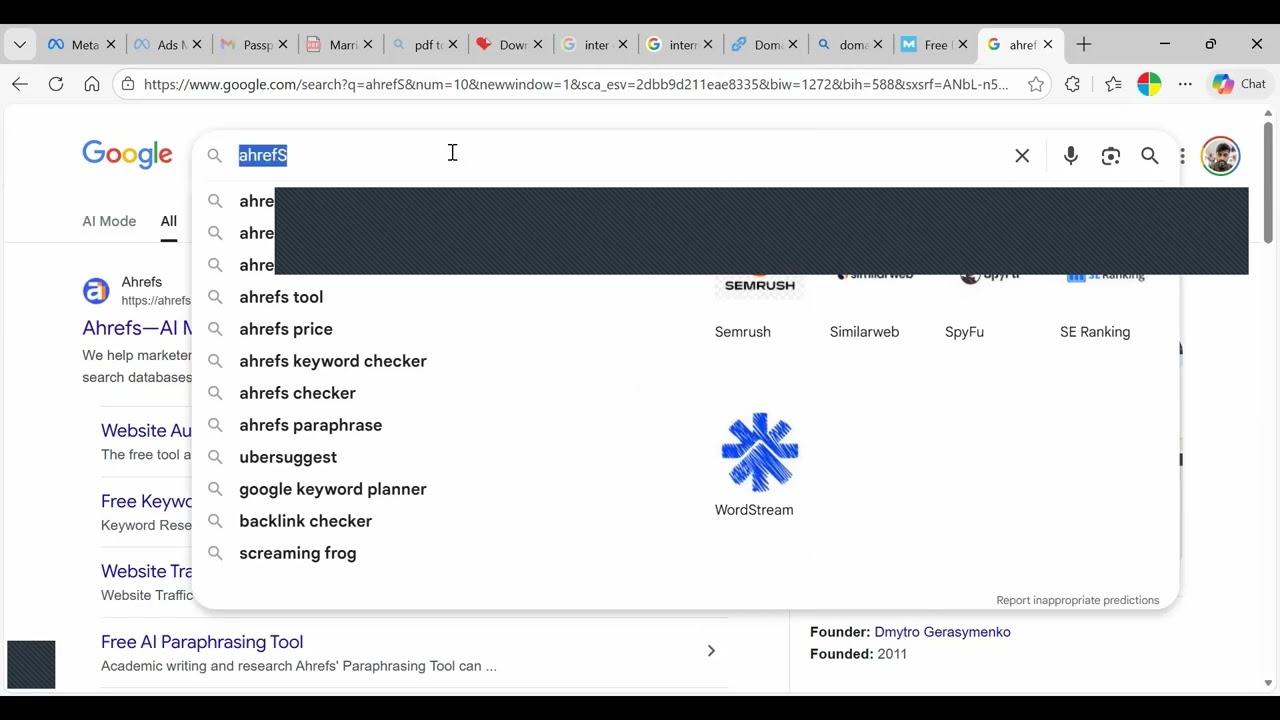Click the magnifier search submit icon
The image size is (1280, 720).
coord(1150,156)
